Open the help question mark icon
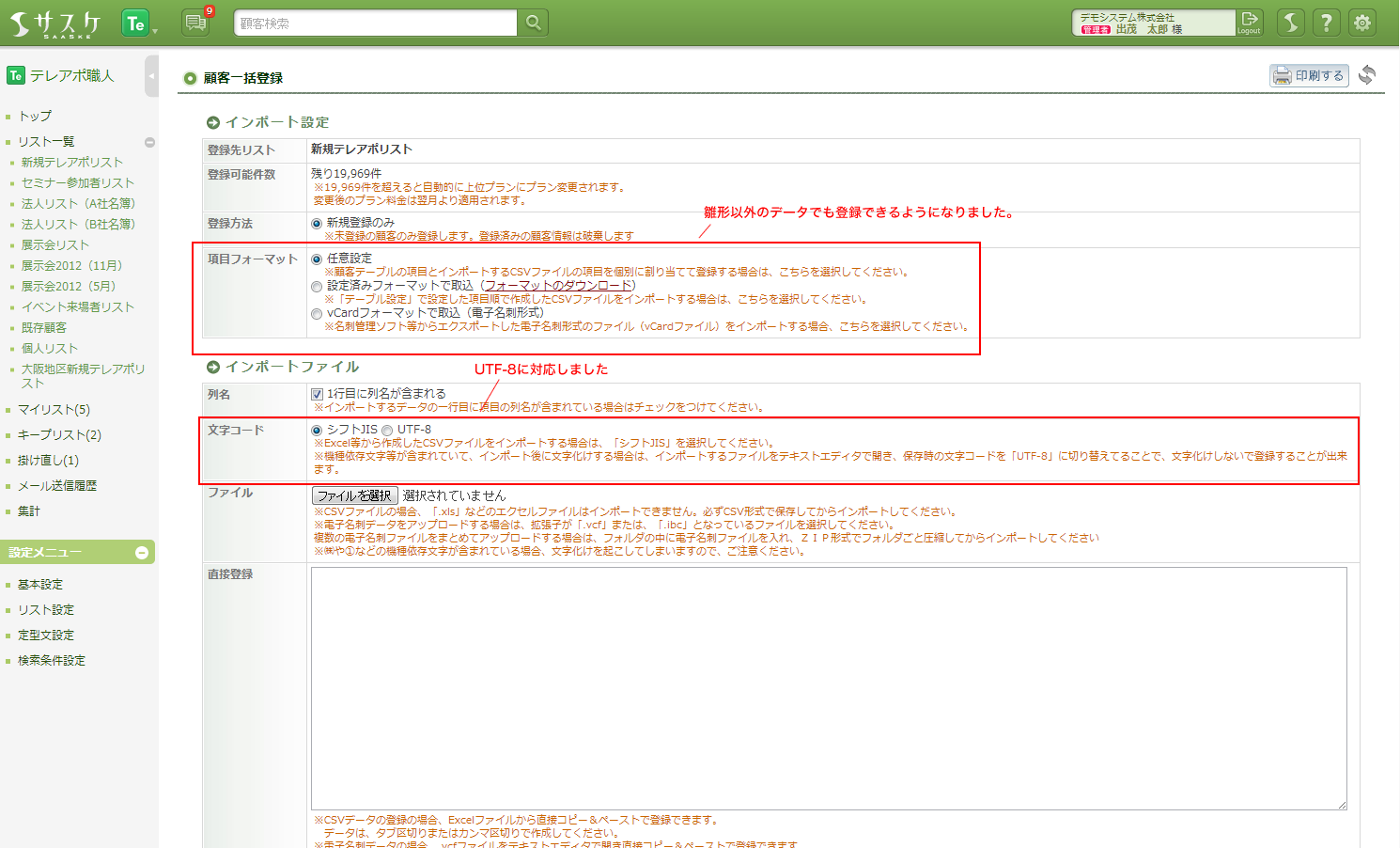1400x848 pixels. [x=1326, y=23]
